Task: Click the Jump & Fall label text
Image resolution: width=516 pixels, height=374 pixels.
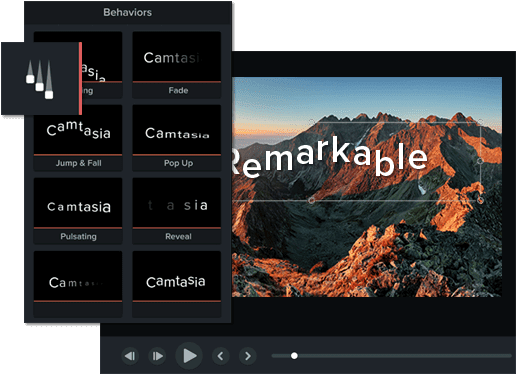Action: coord(79,163)
